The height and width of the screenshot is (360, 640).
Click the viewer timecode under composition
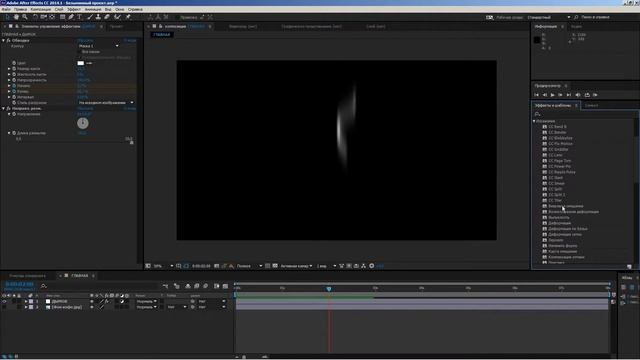201,266
